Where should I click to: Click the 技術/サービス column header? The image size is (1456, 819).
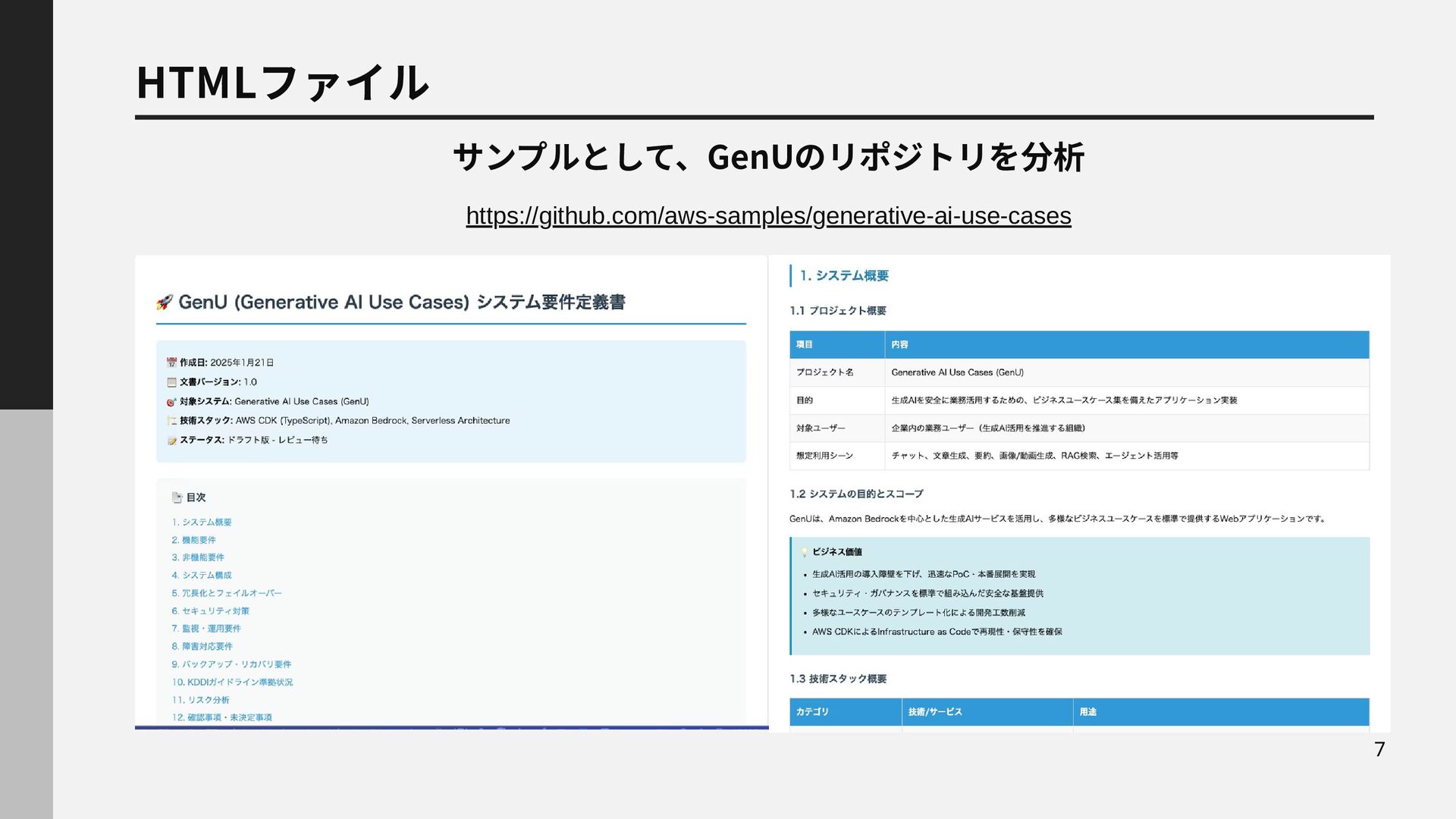click(935, 712)
